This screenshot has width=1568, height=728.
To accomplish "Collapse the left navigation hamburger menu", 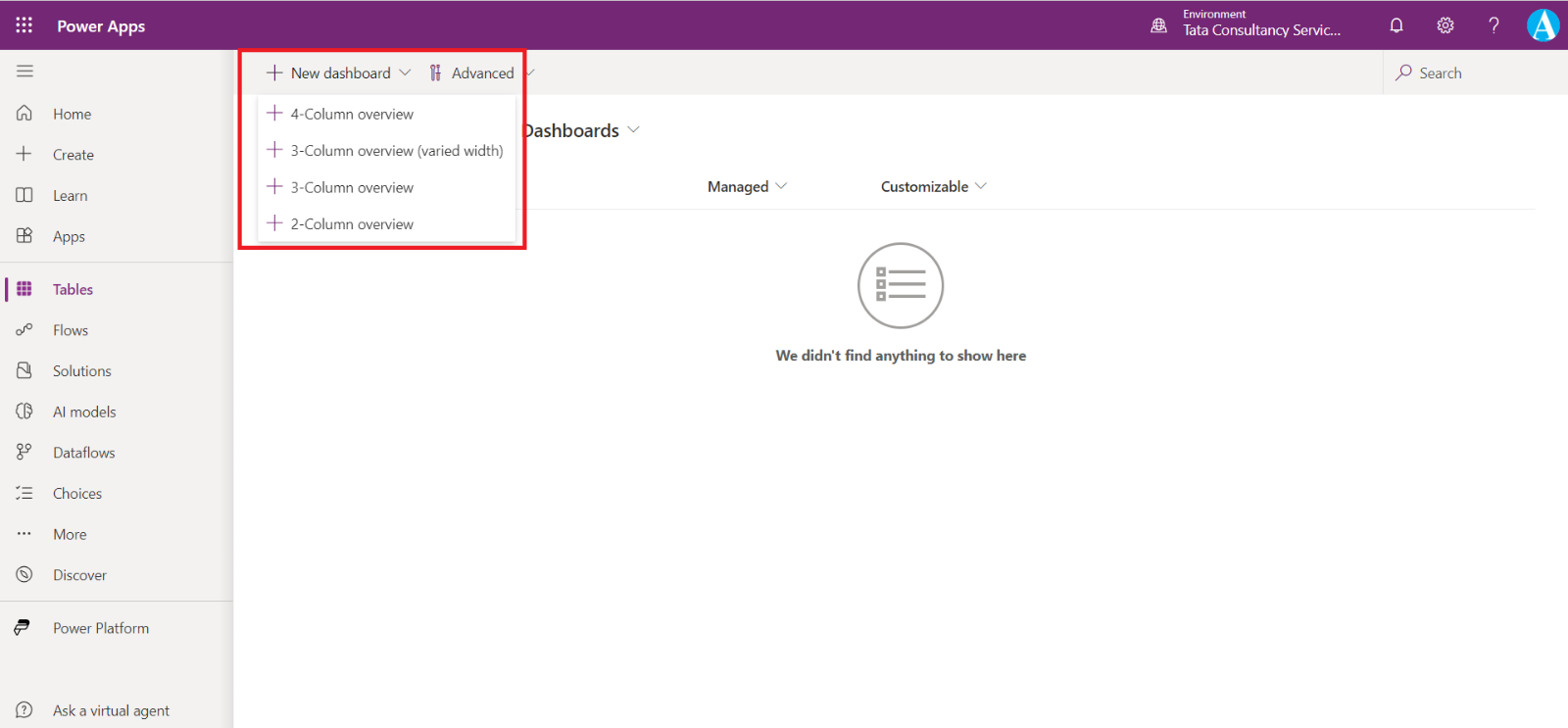I will [24, 72].
